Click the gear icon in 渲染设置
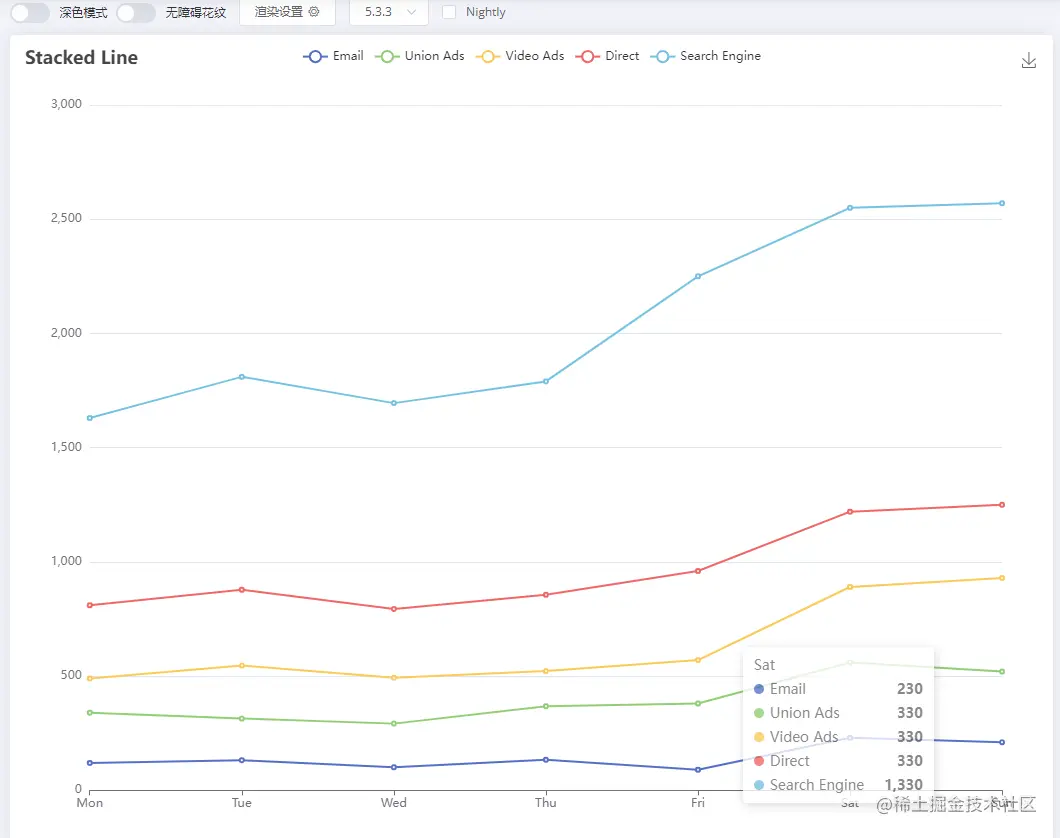This screenshot has width=1060, height=838. tap(314, 11)
